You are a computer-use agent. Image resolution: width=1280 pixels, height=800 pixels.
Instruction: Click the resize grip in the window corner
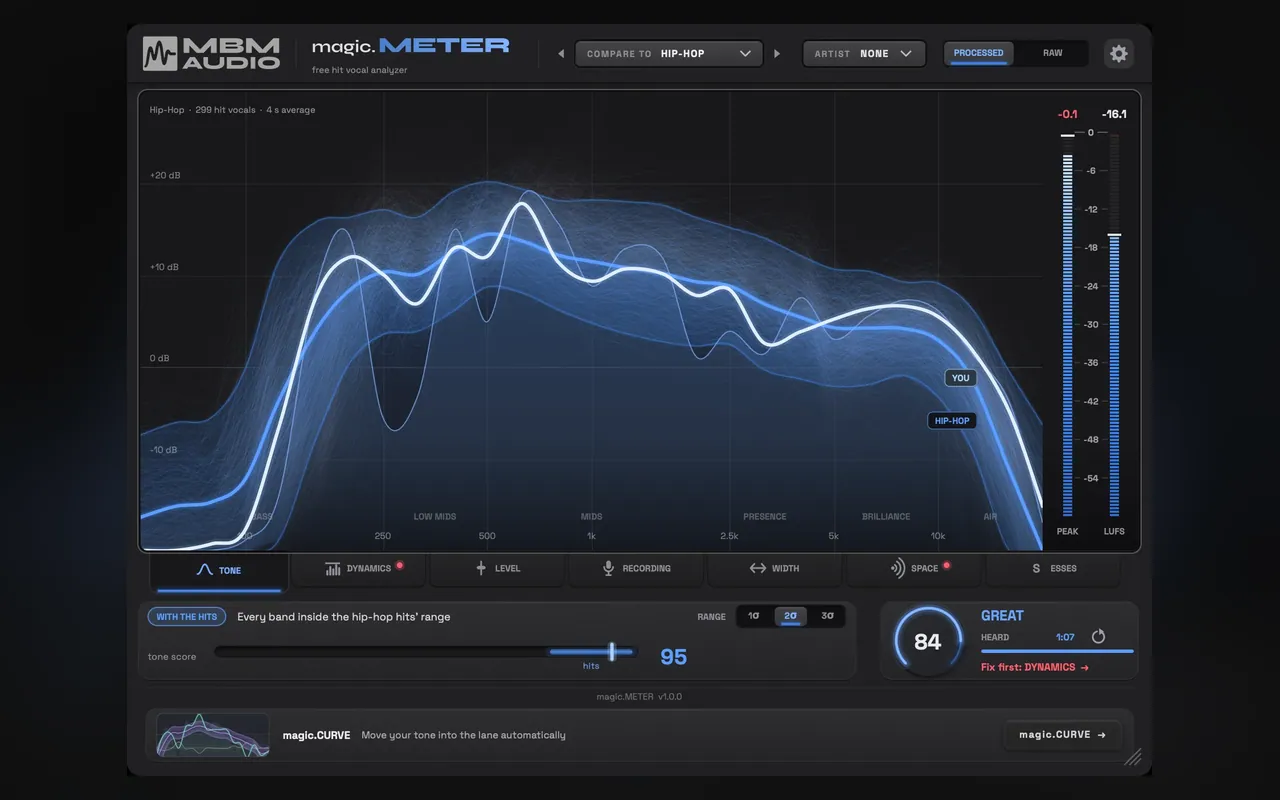(x=1132, y=757)
